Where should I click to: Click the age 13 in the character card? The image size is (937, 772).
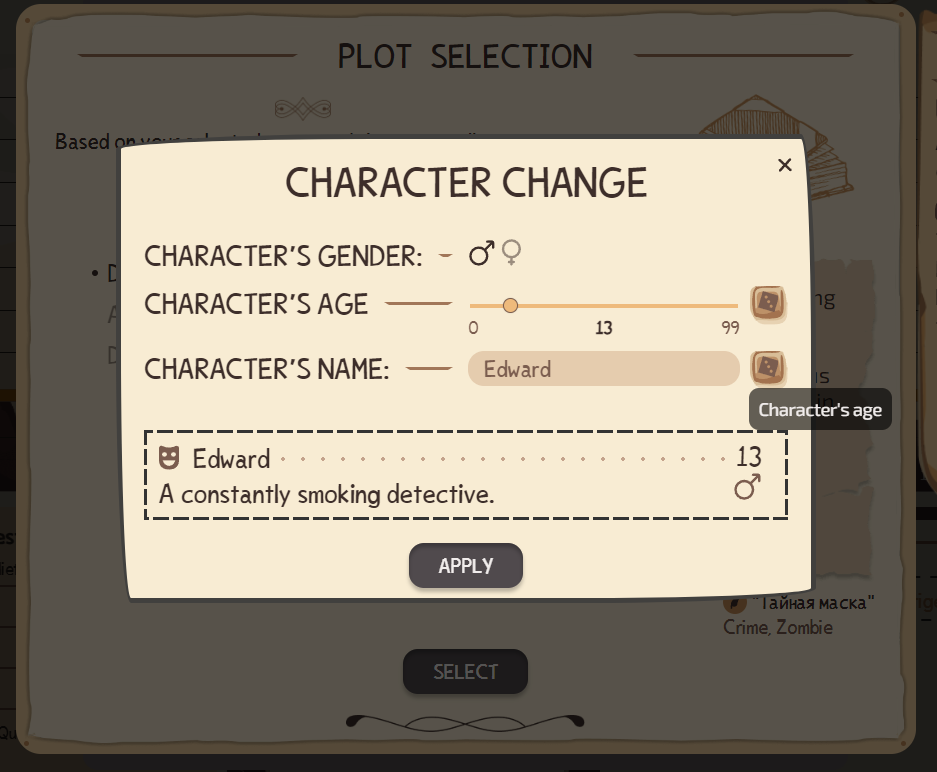749,457
